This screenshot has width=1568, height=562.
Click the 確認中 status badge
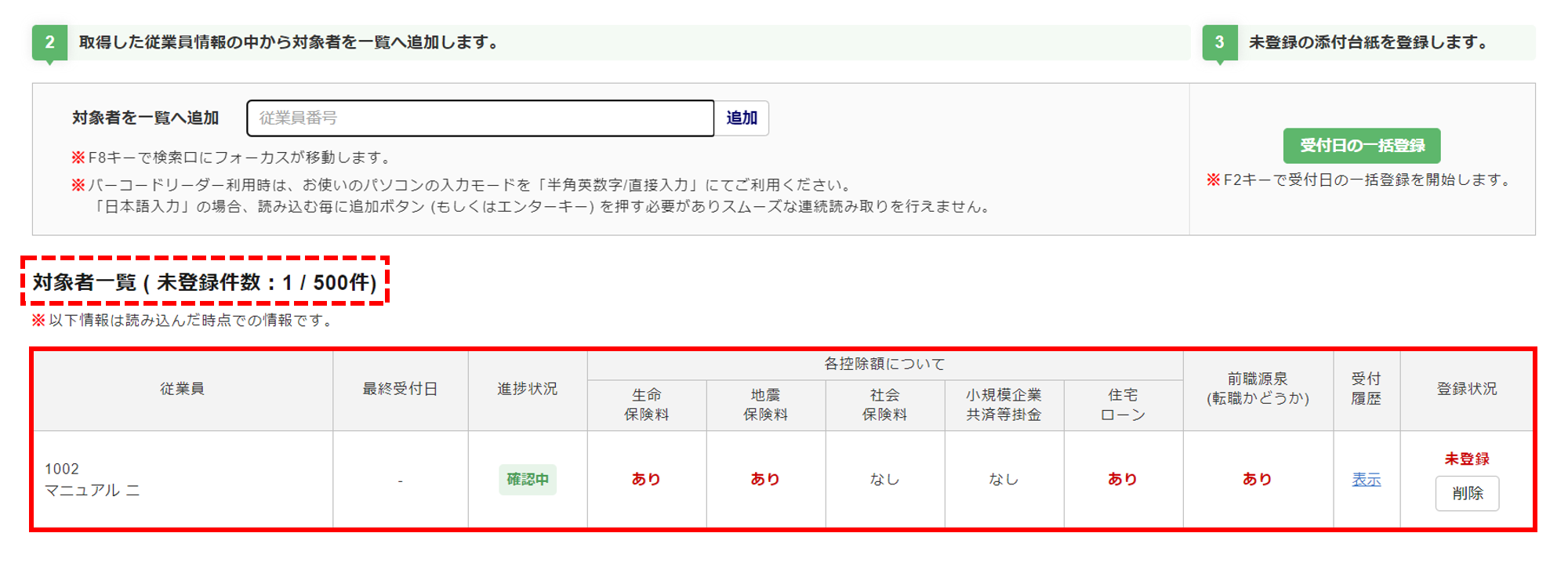point(528,480)
